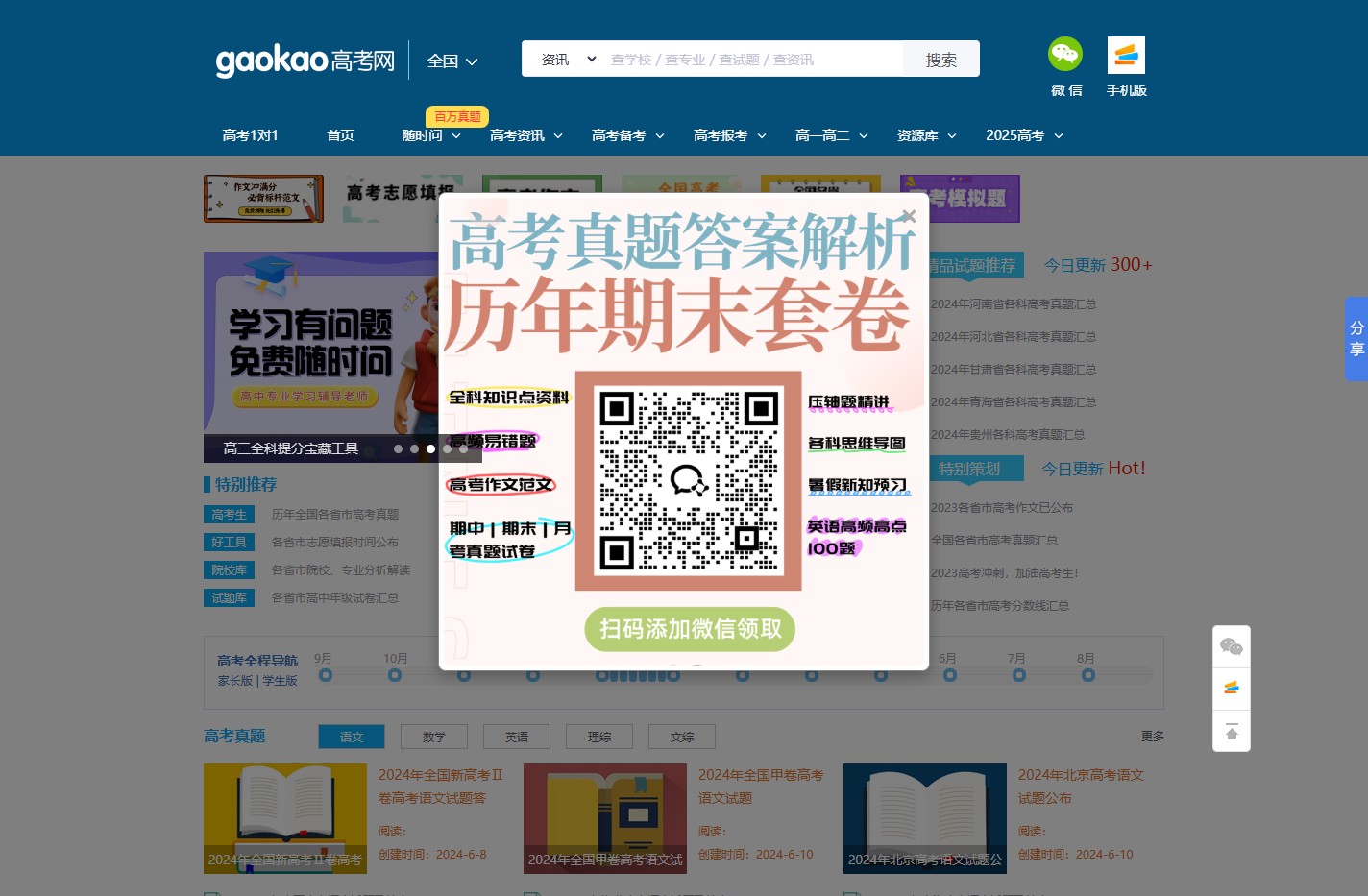Click the 9月 timeline marker
Image resolution: width=1368 pixels, height=896 pixels.
325,675
